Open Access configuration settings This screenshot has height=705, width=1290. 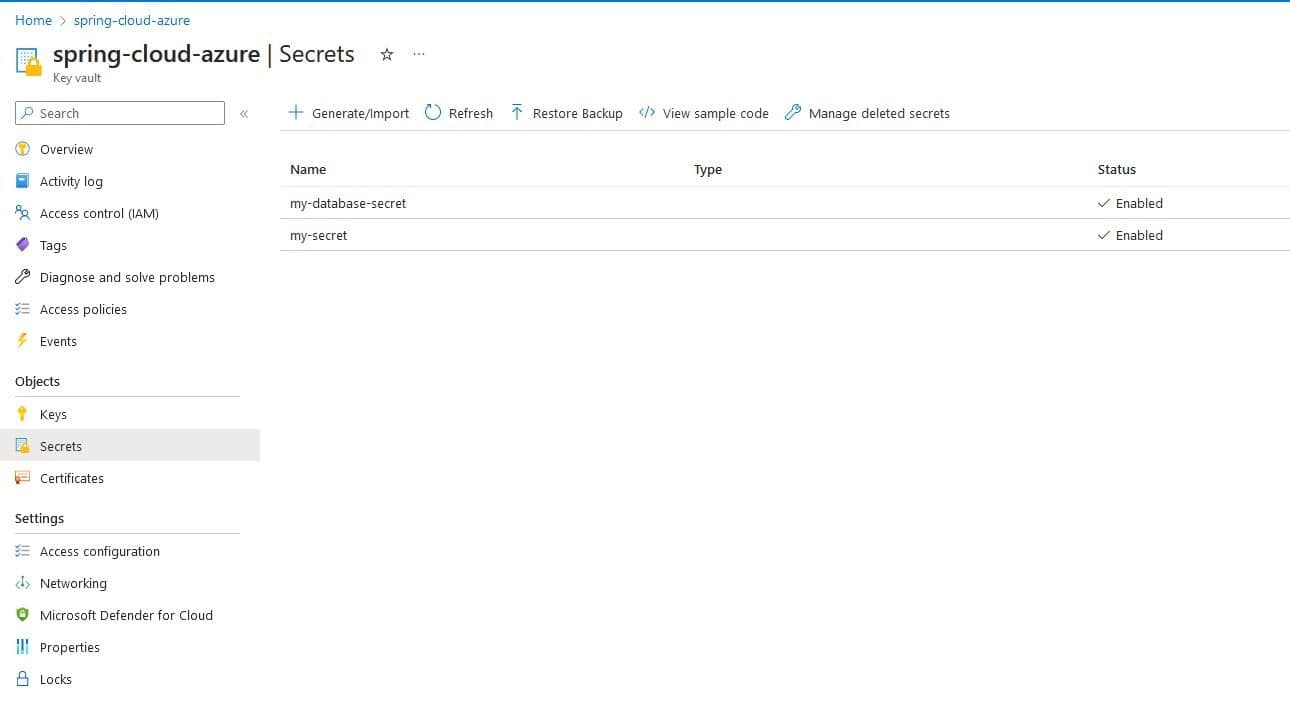100,551
